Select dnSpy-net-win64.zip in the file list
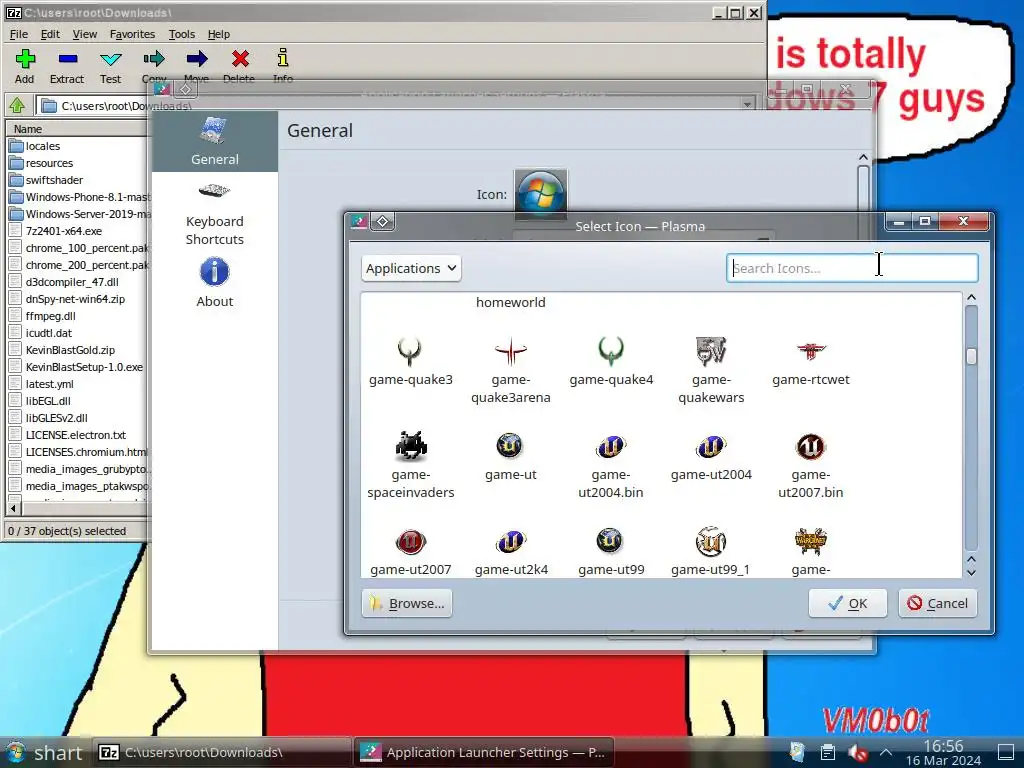The image size is (1024, 768). click(75, 299)
